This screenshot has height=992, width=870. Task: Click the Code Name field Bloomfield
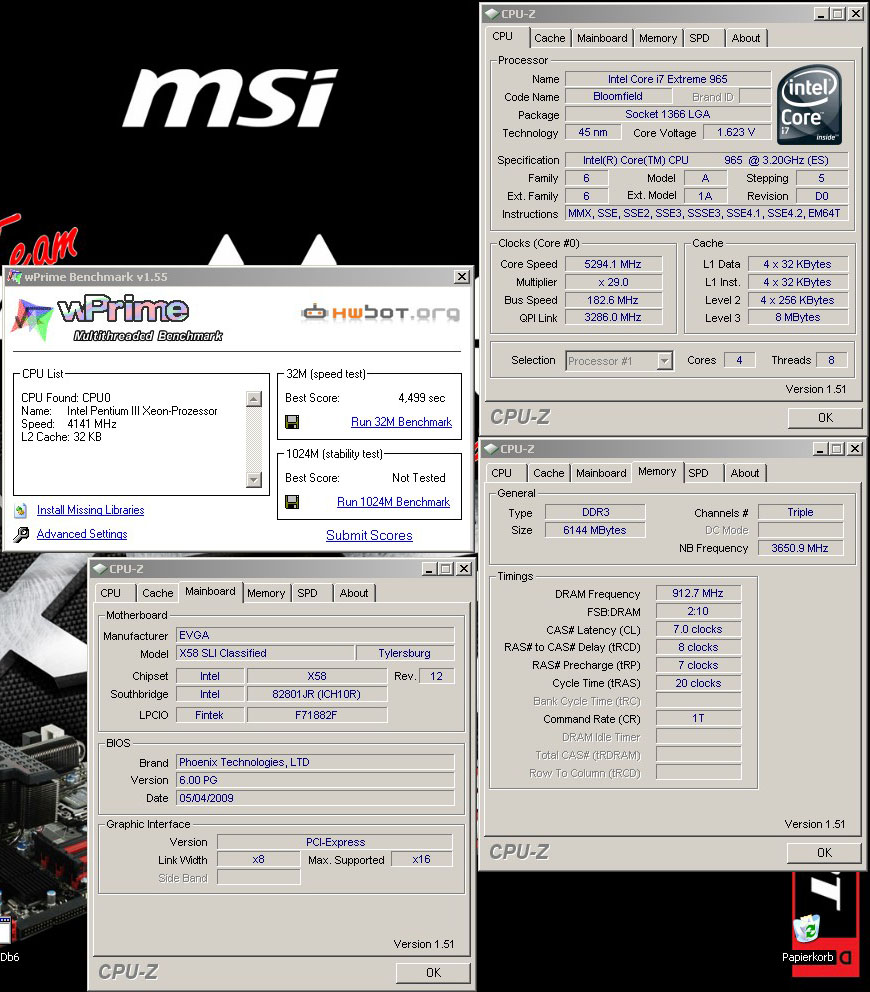pyautogui.click(x=618, y=96)
